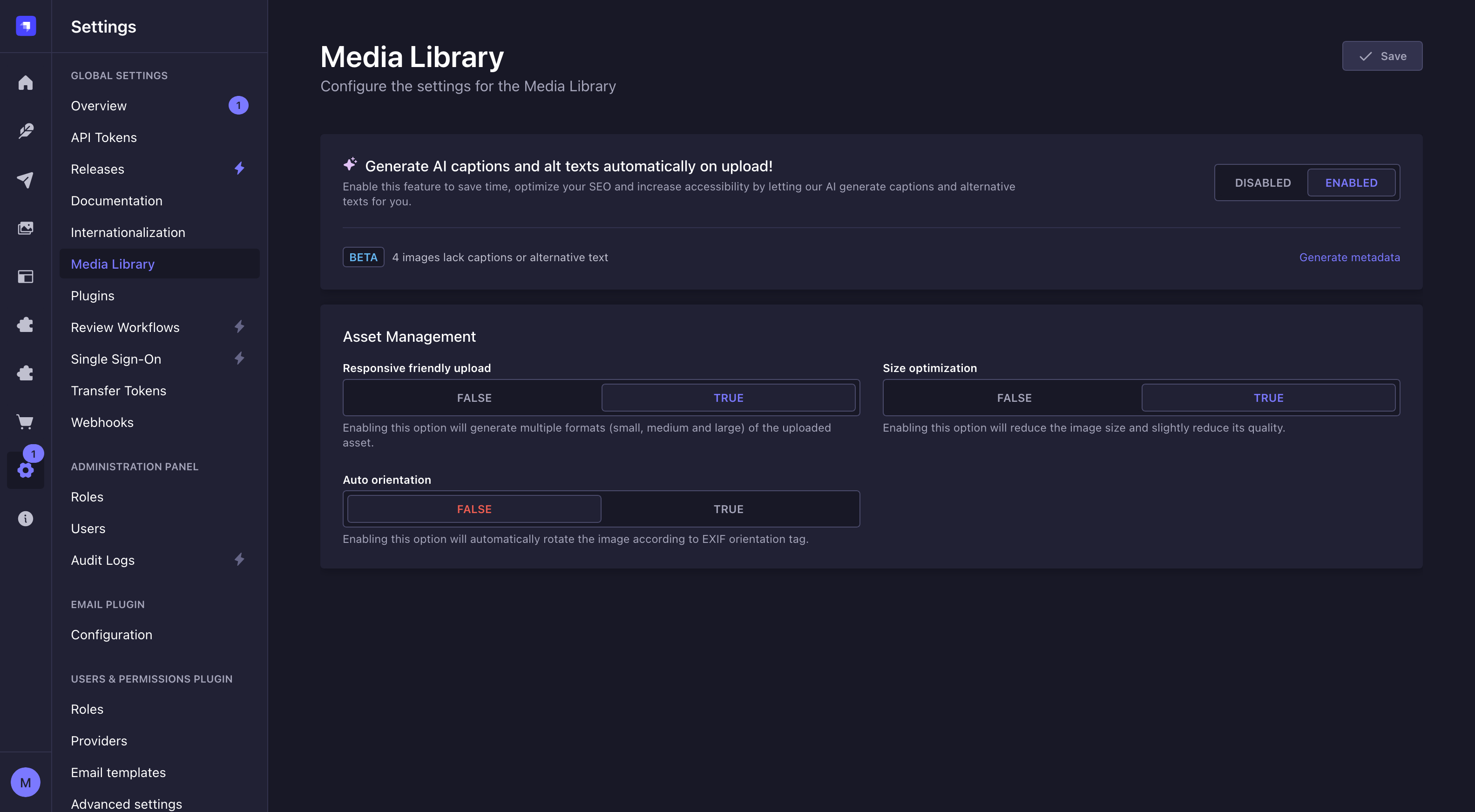1475x812 pixels.
Task: Open the Home dashboard from the sidebar
Action: pyautogui.click(x=26, y=82)
